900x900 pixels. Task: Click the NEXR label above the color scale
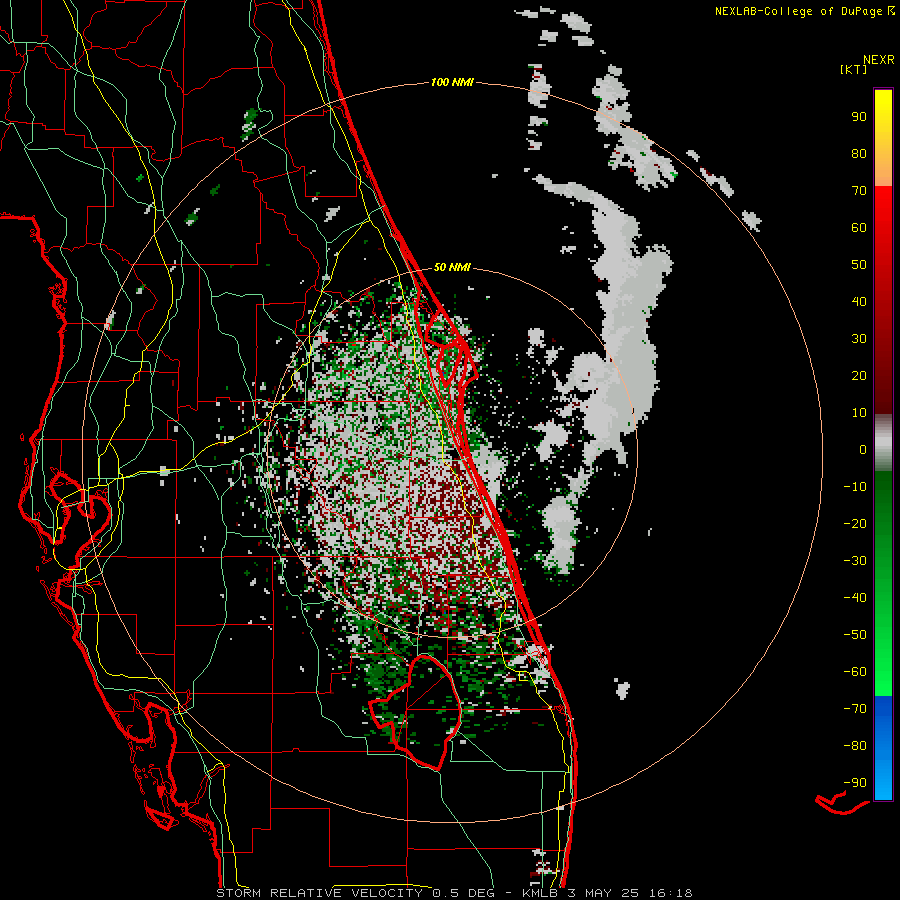[x=878, y=60]
